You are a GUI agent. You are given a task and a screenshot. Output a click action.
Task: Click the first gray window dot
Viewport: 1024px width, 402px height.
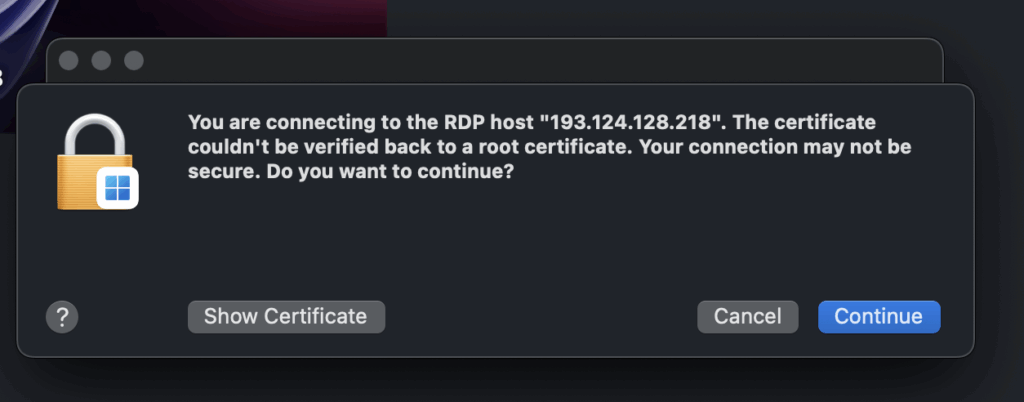coord(69,61)
